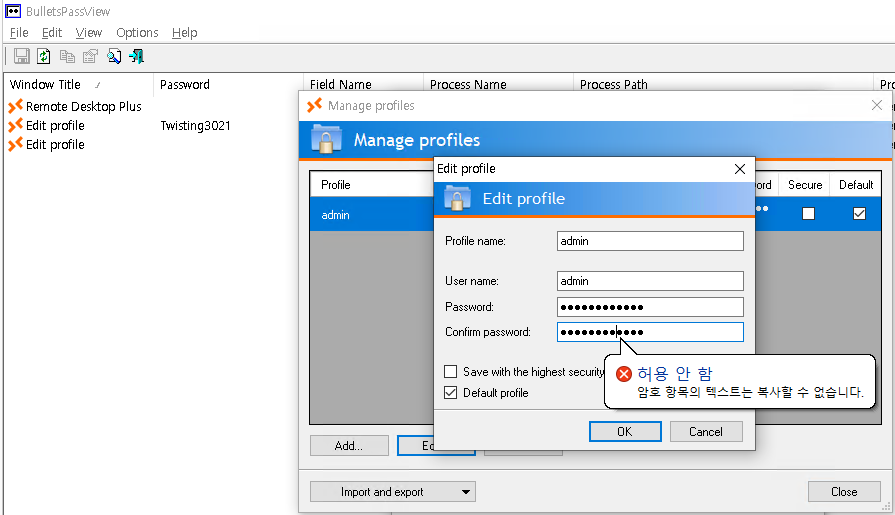Open the Help menu
This screenshot has width=895, height=515.
(184, 33)
